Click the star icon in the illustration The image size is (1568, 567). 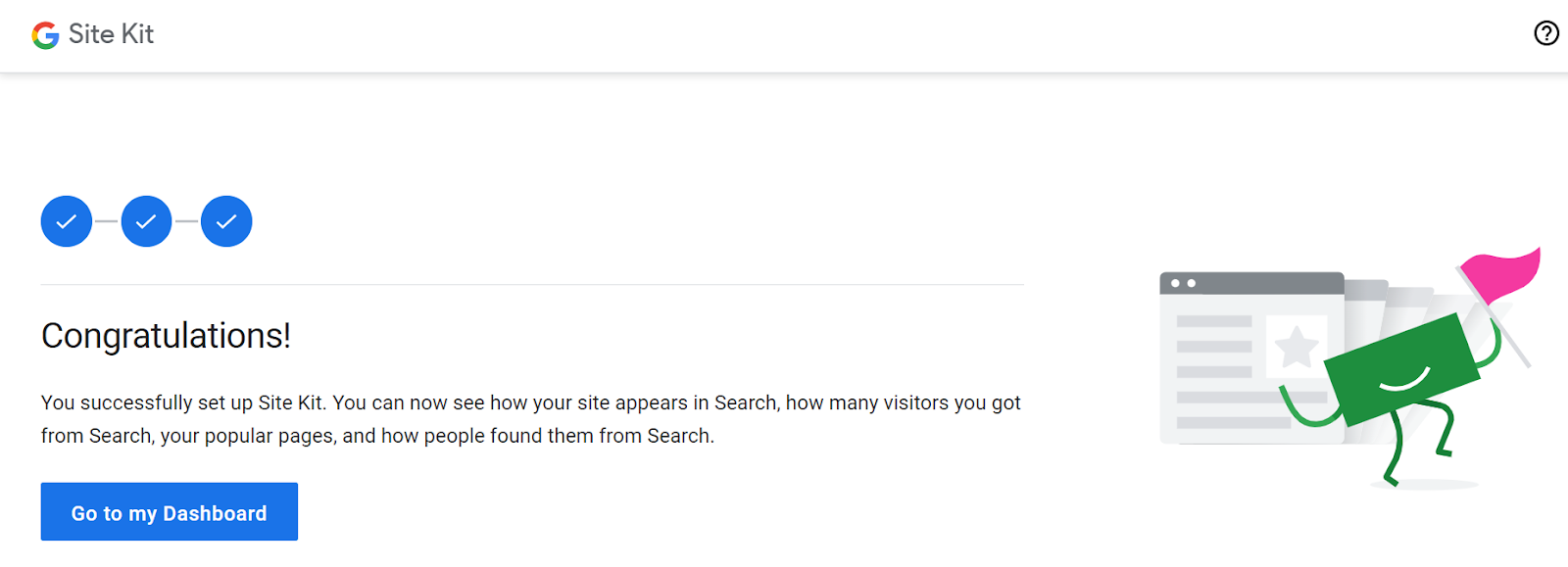pyautogui.click(x=1297, y=346)
